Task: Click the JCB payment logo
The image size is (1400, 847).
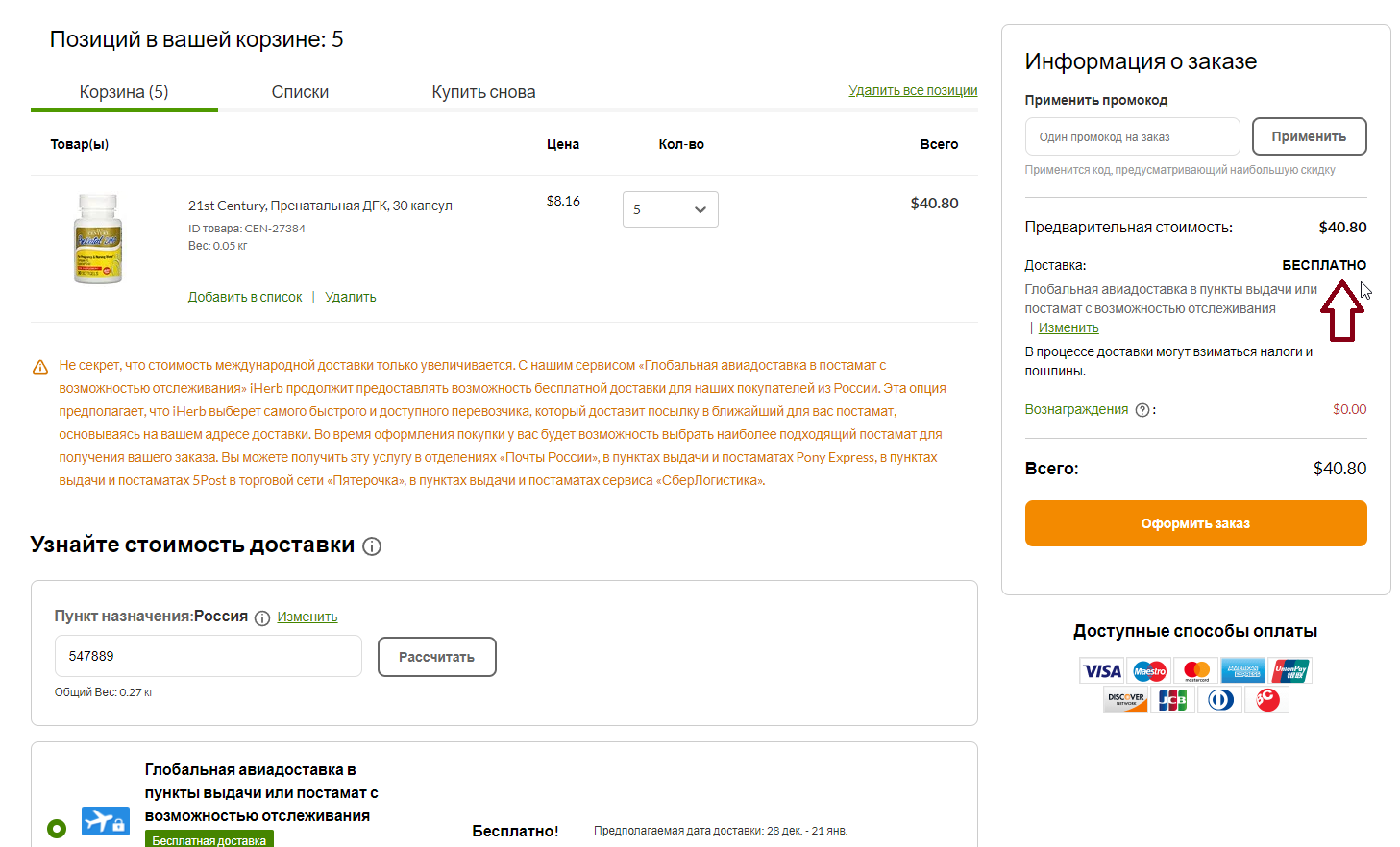Action: click(1172, 700)
